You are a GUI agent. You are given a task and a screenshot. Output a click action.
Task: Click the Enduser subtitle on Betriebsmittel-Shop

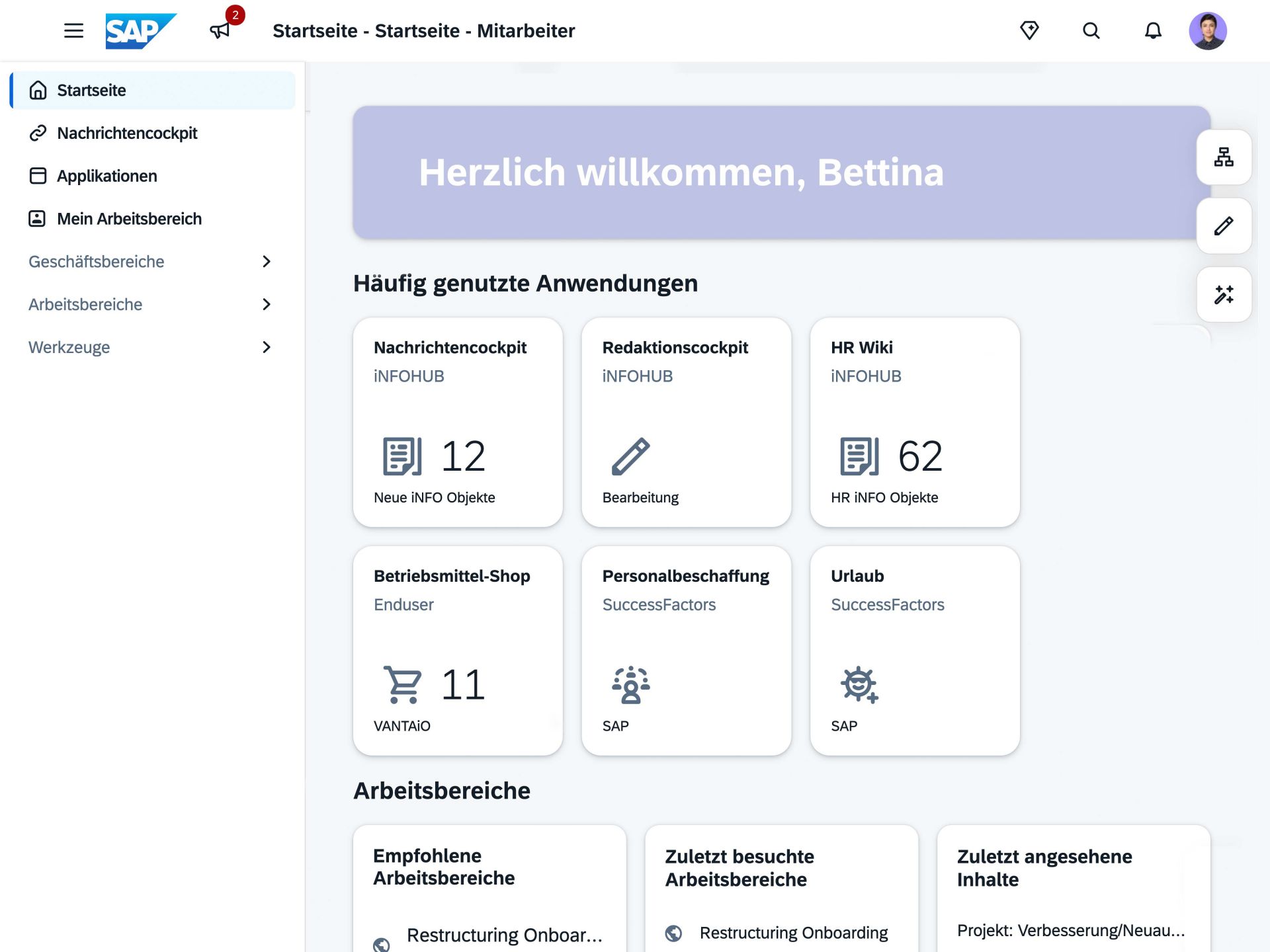[x=403, y=605]
